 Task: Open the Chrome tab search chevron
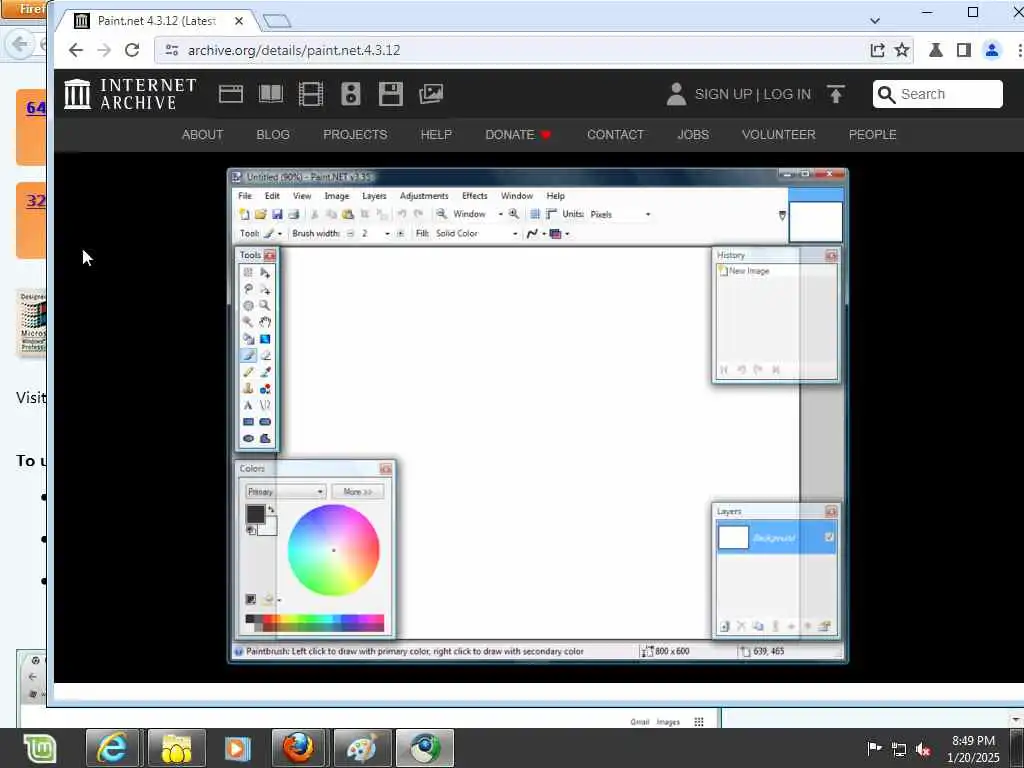[x=875, y=21]
